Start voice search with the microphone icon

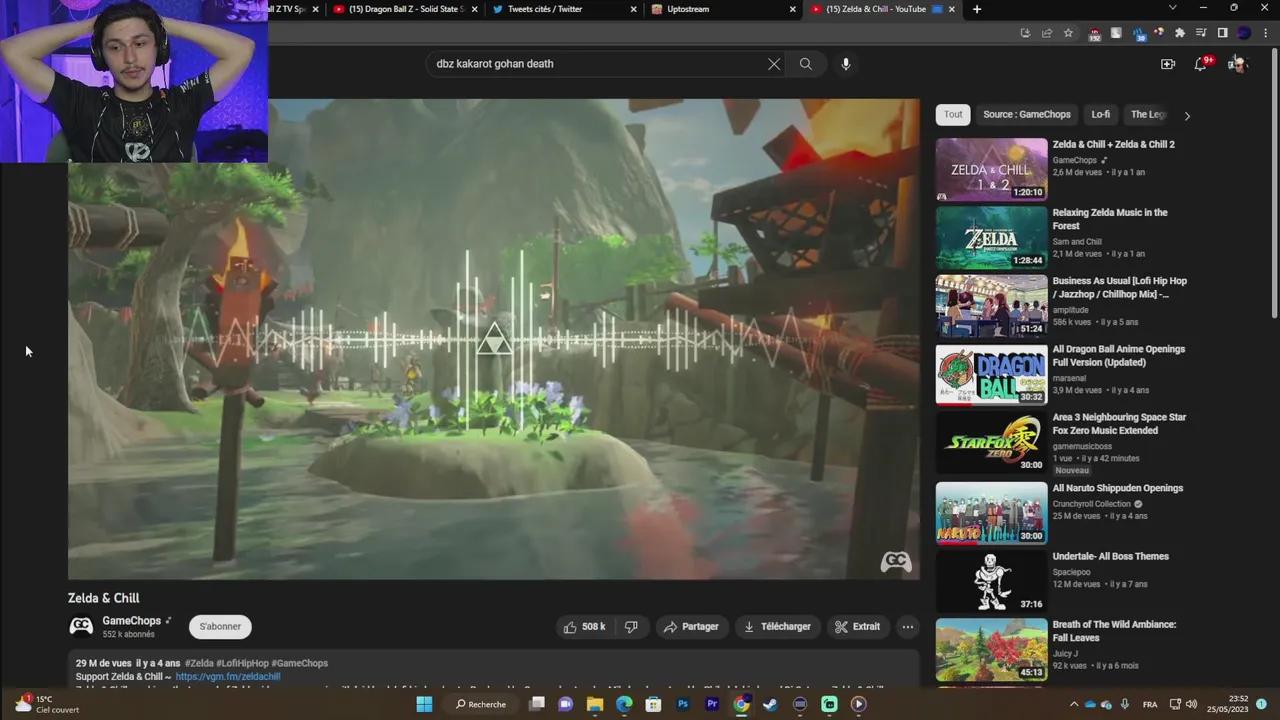click(x=846, y=64)
